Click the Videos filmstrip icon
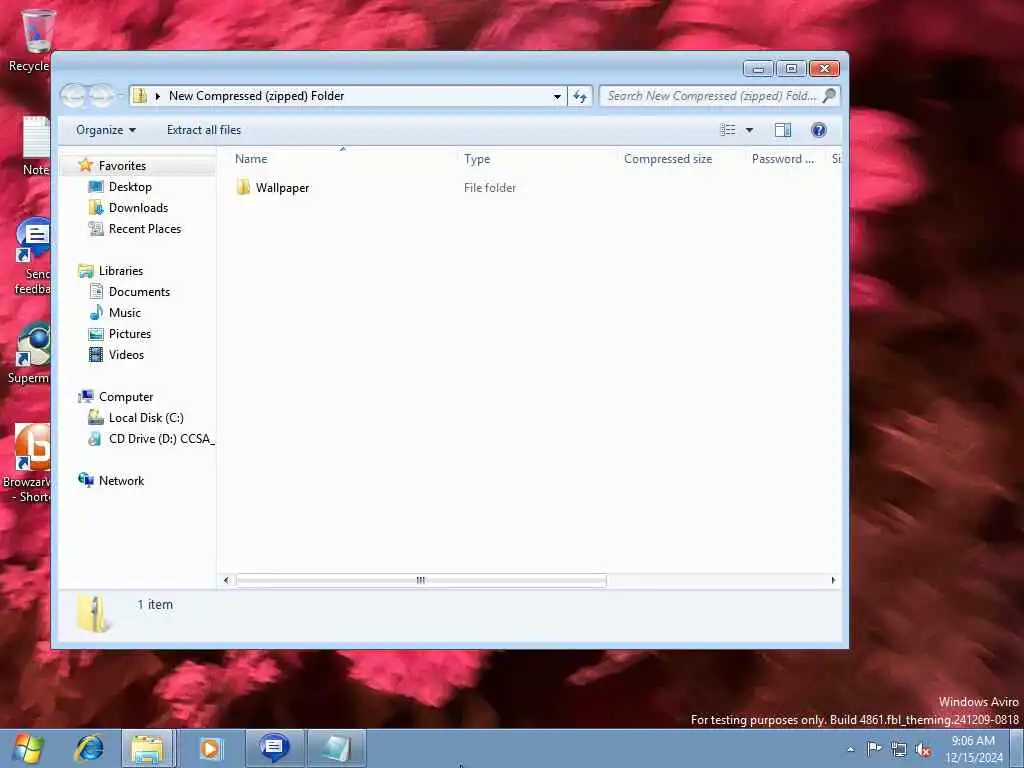Screen dimensions: 1024x768 [x=96, y=355]
